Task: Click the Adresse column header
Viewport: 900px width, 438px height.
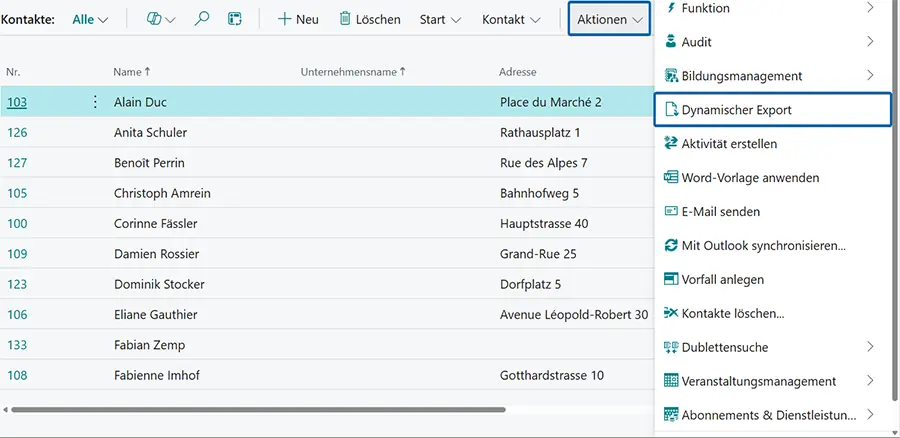Action: pos(518,72)
